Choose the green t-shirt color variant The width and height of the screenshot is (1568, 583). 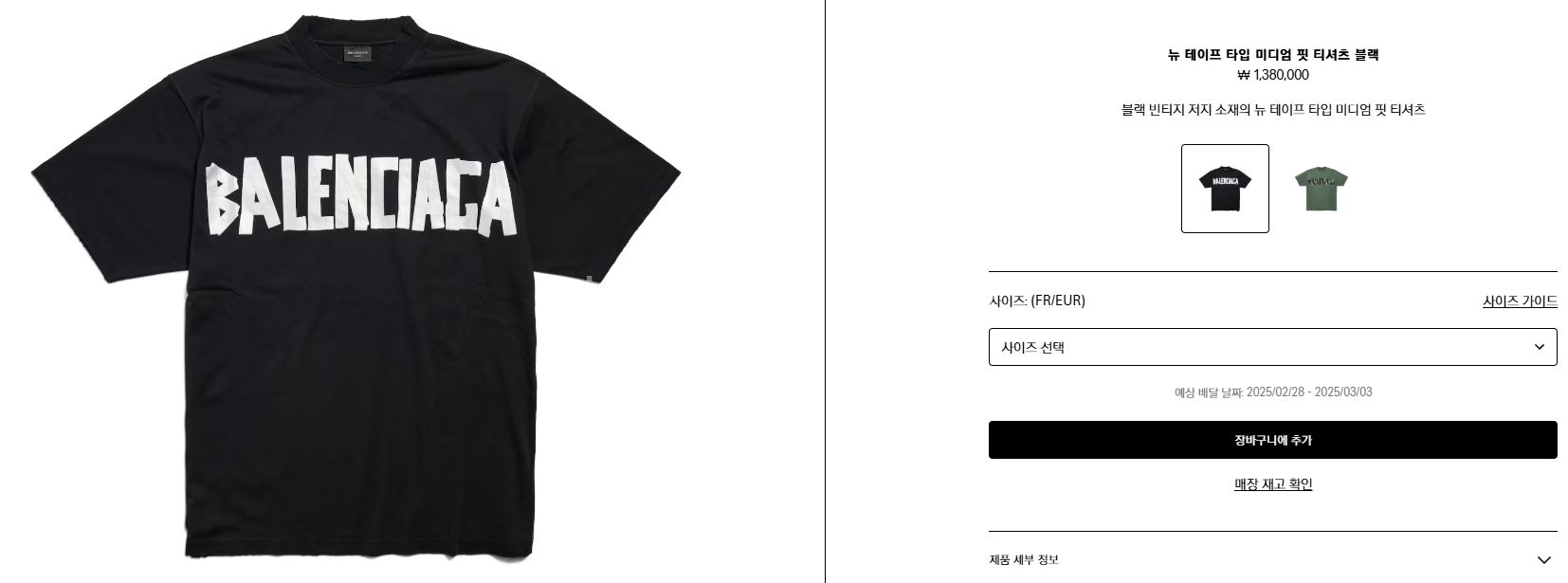coord(1321,189)
